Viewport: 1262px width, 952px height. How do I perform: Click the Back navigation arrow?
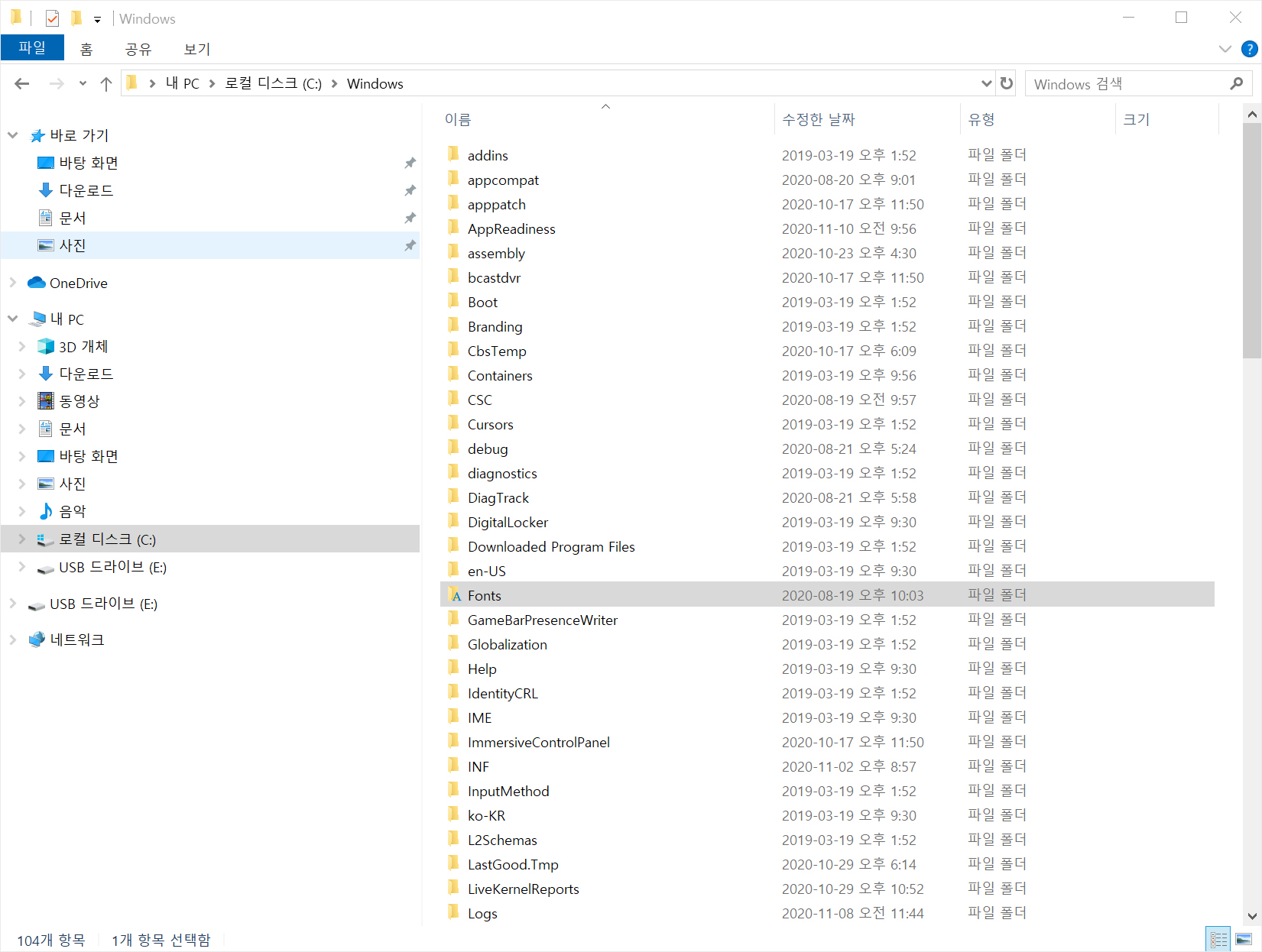[21, 83]
